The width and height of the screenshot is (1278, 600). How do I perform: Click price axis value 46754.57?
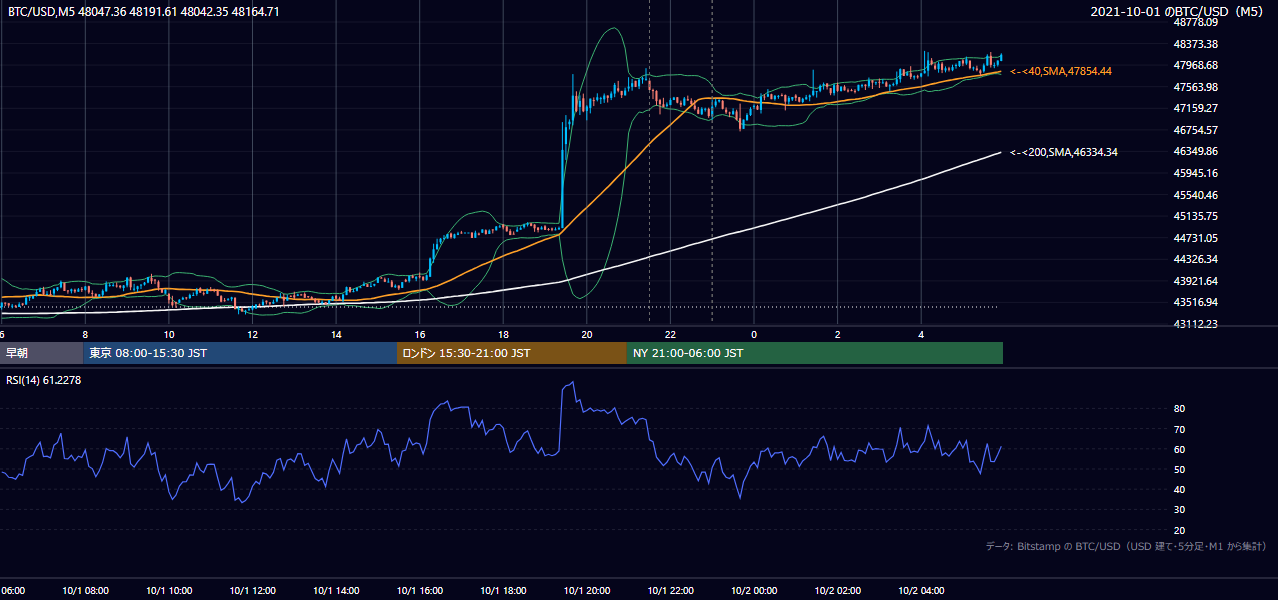click(1195, 130)
